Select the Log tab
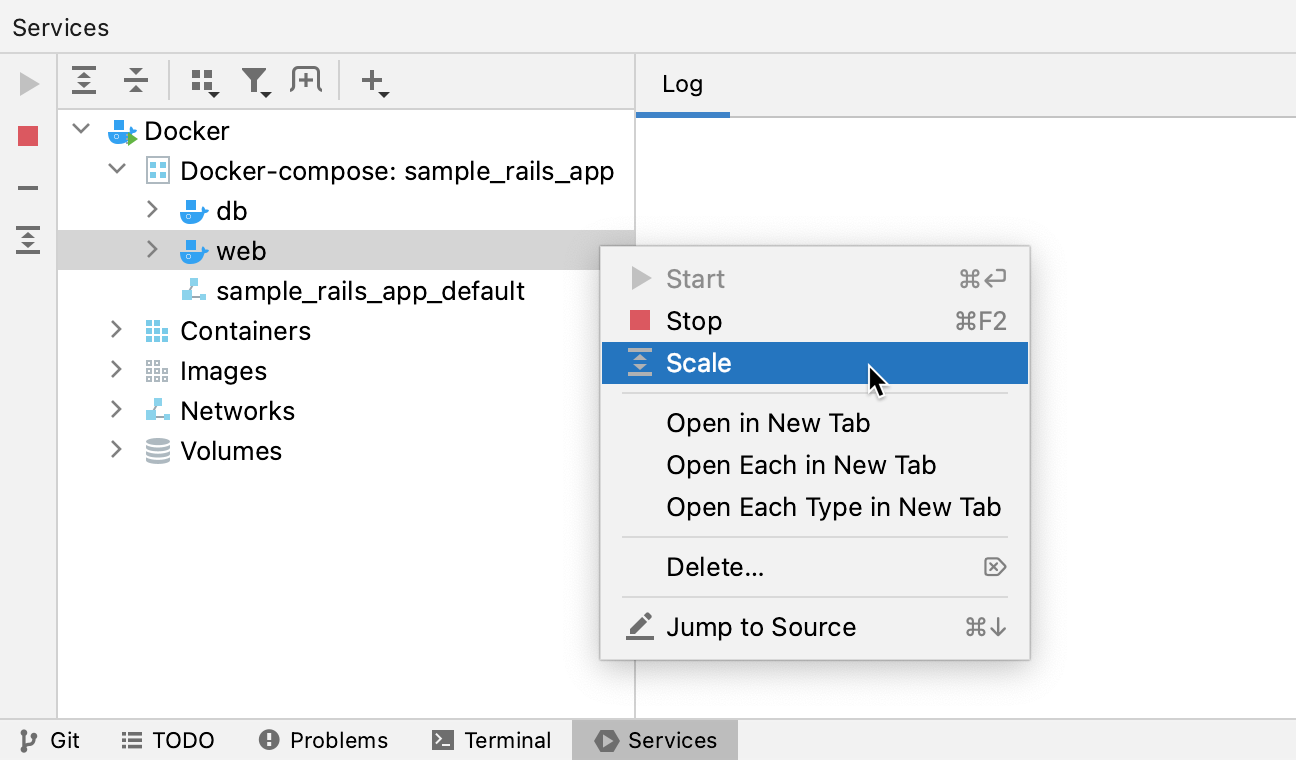 coord(682,84)
